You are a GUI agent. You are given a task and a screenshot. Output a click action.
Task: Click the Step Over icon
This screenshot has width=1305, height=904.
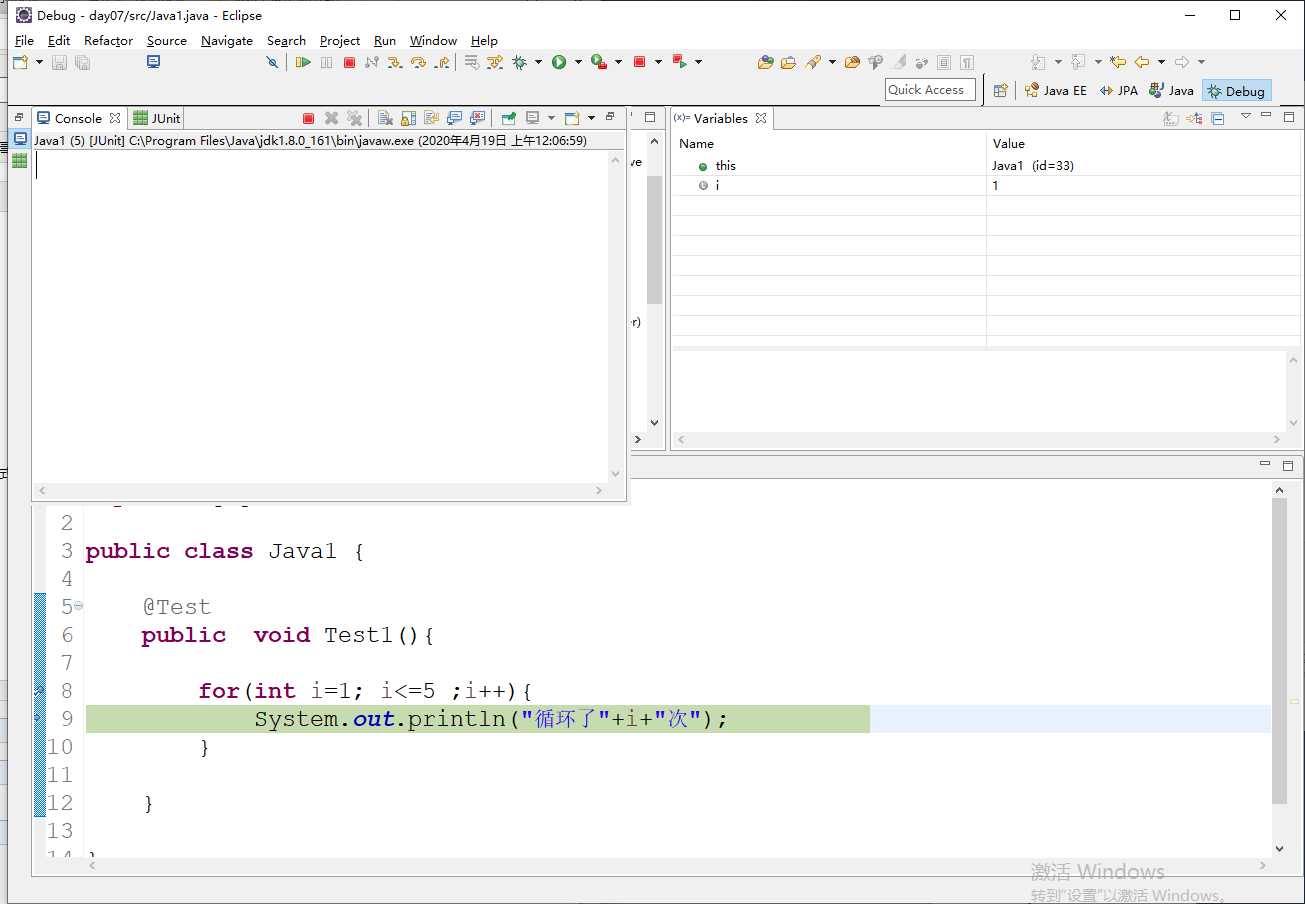click(418, 62)
